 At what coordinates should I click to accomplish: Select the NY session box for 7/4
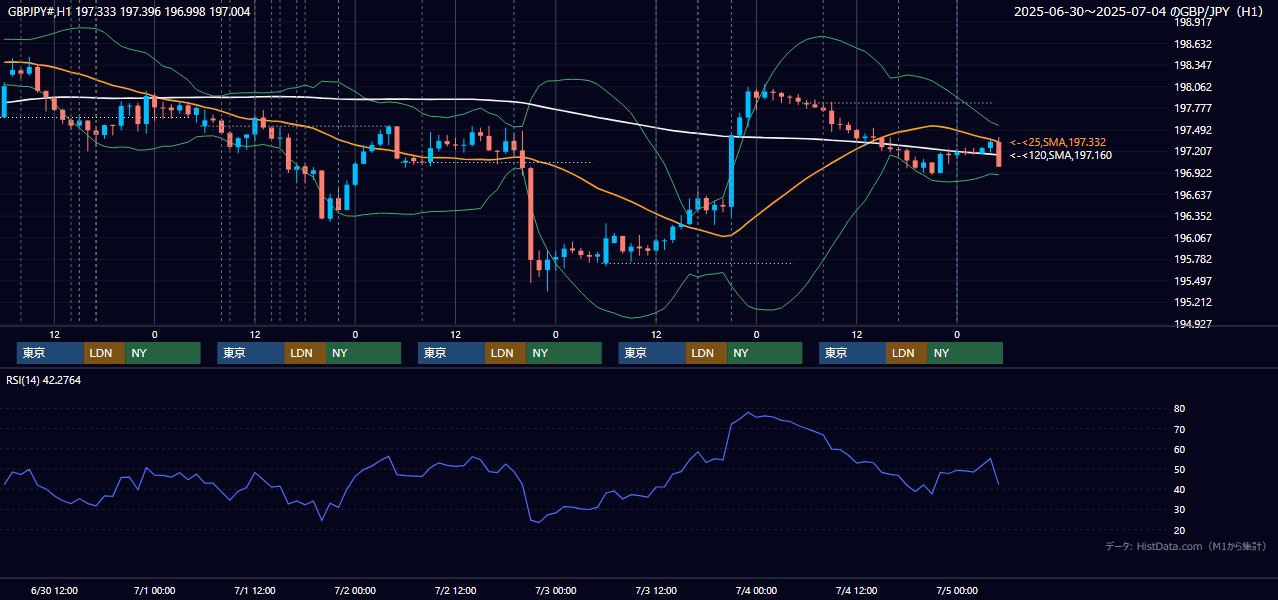(x=964, y=353)
